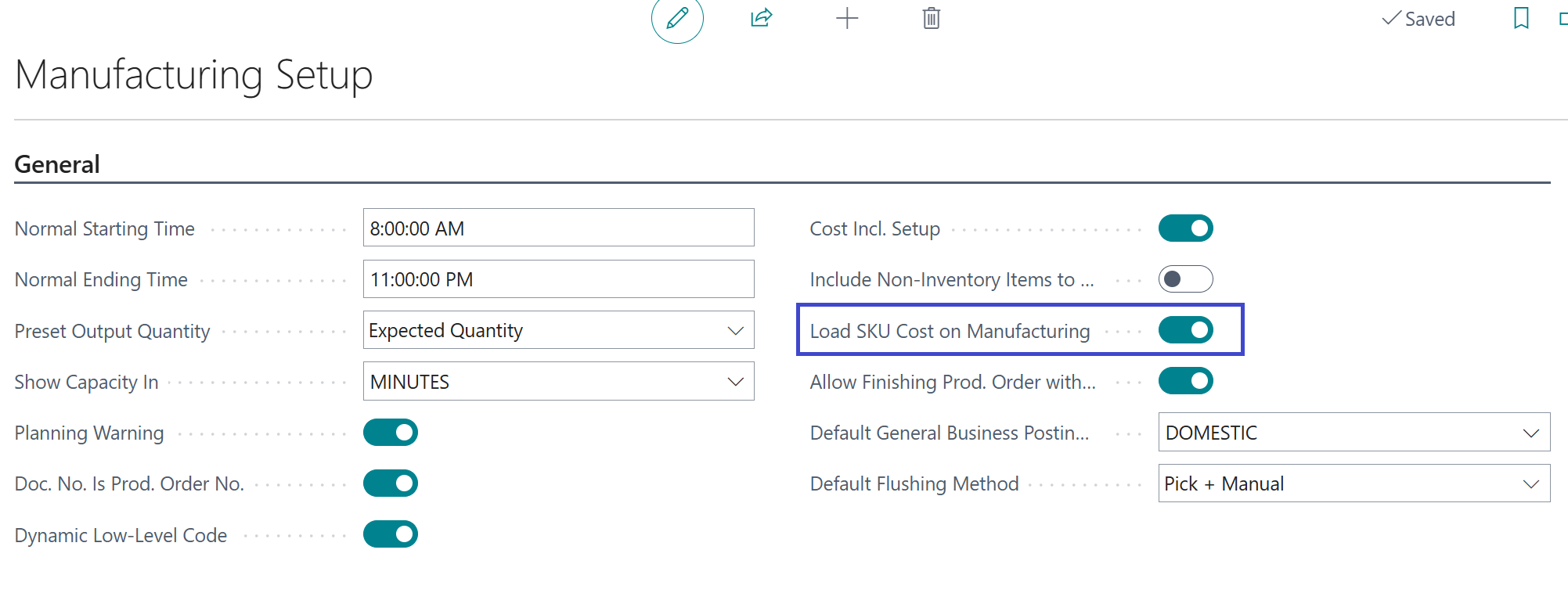Click the Share icon
The height and width of the screenshot is (611, 1568).
point(762,18)
